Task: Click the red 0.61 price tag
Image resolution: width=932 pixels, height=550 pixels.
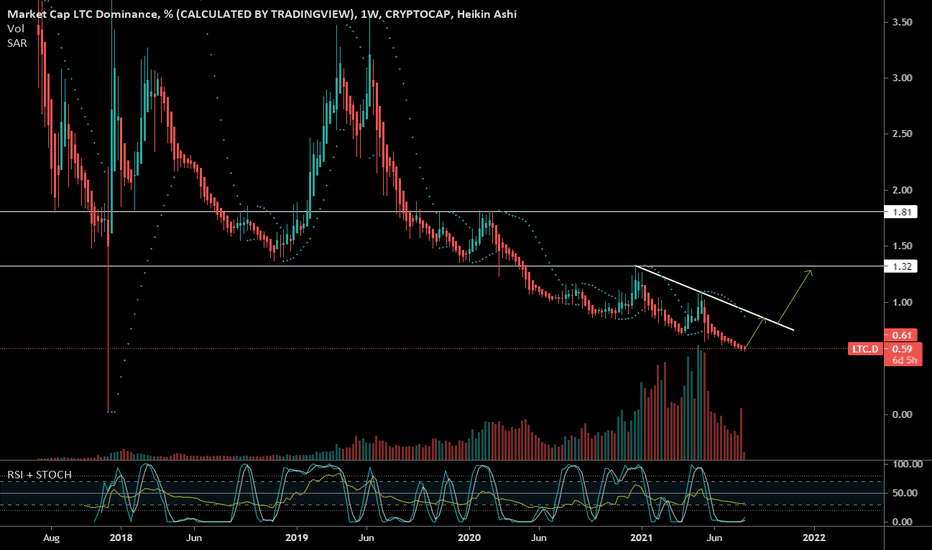Action: point(901,335)
